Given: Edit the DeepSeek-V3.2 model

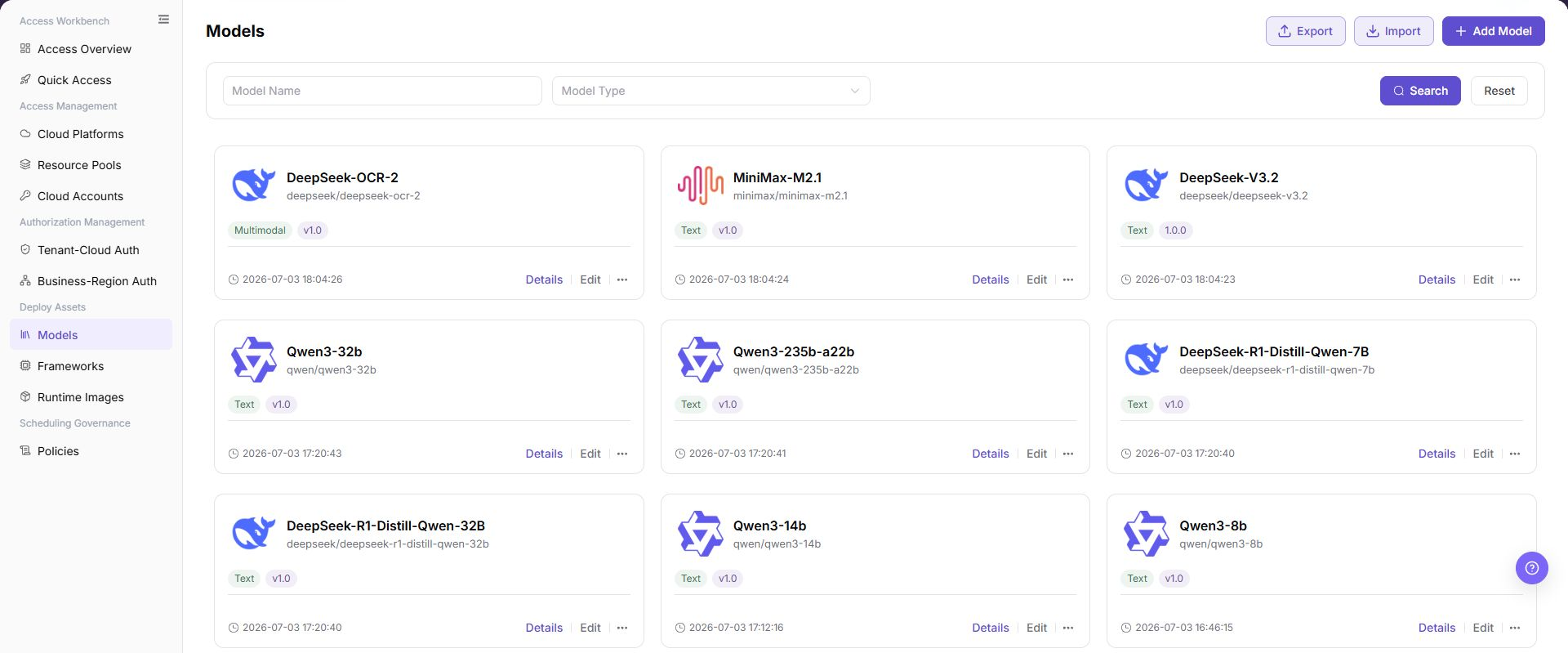Looking at the screenshot, I should [1483, 280].
